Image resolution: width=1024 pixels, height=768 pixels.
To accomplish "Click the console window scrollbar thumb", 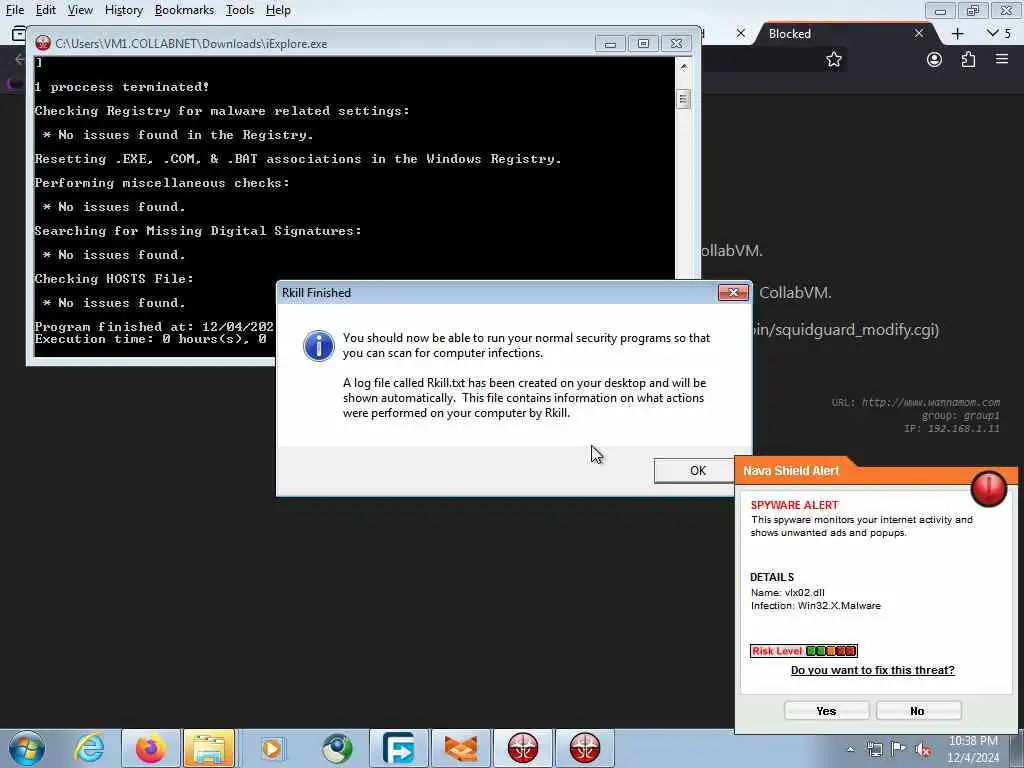I will pos(683,99).
